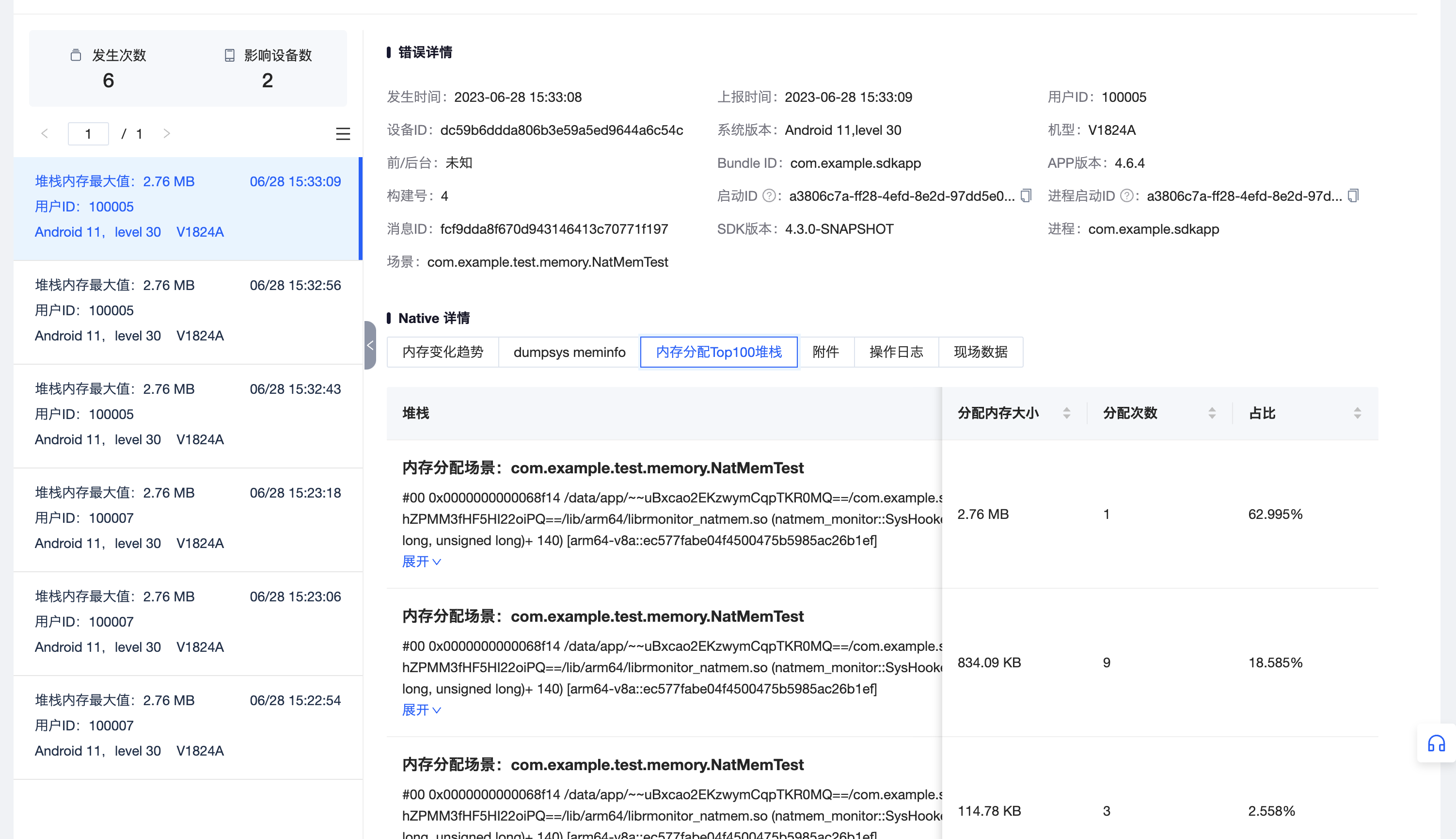Viewport: 1456px width, 839px height.
Task: Click Bundle ID com.example.sdkapp value
Action: [x=855, y=163]
